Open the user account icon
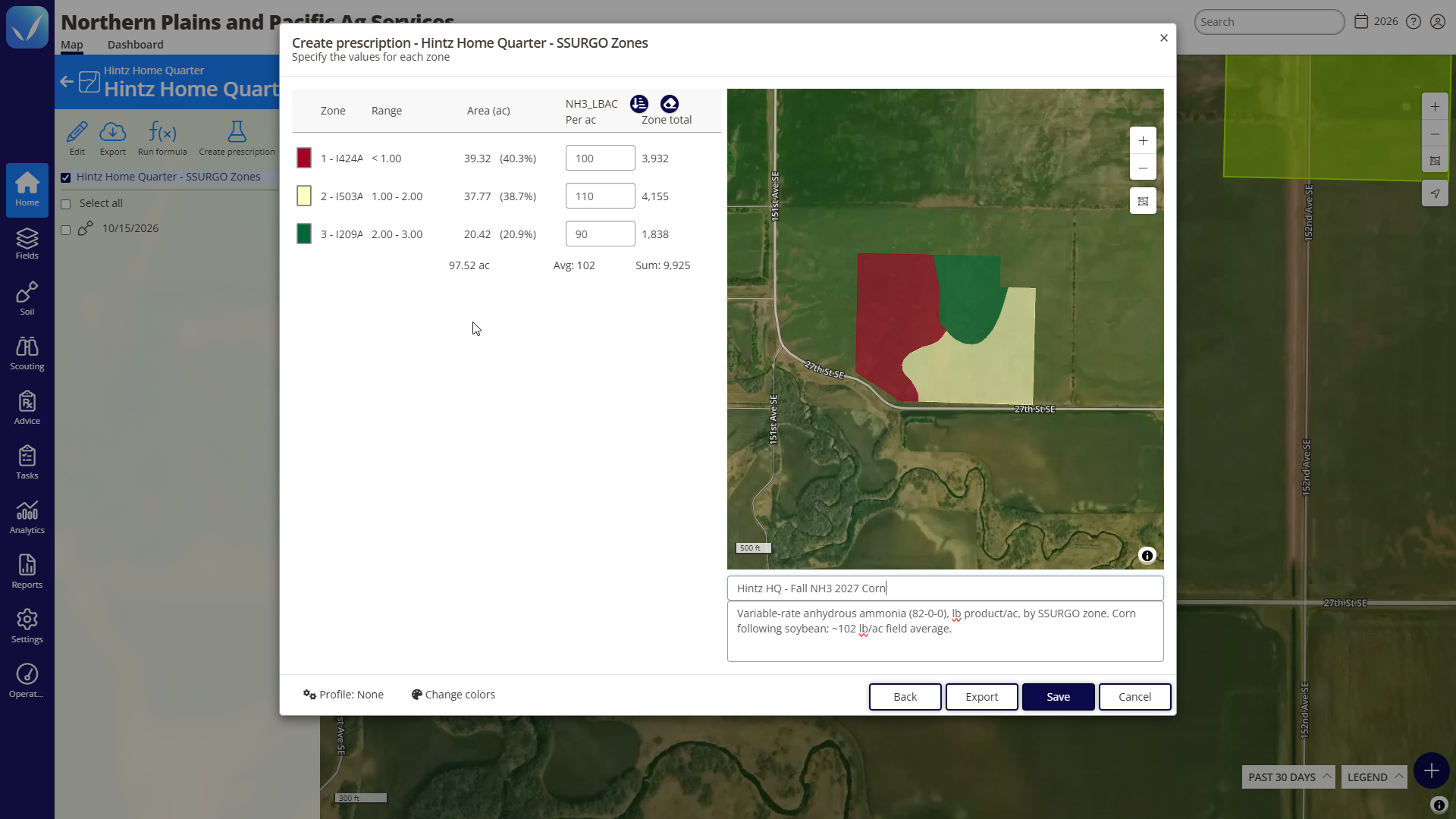The height and width of the screenshot is (819, 1456). (1438, 22)
